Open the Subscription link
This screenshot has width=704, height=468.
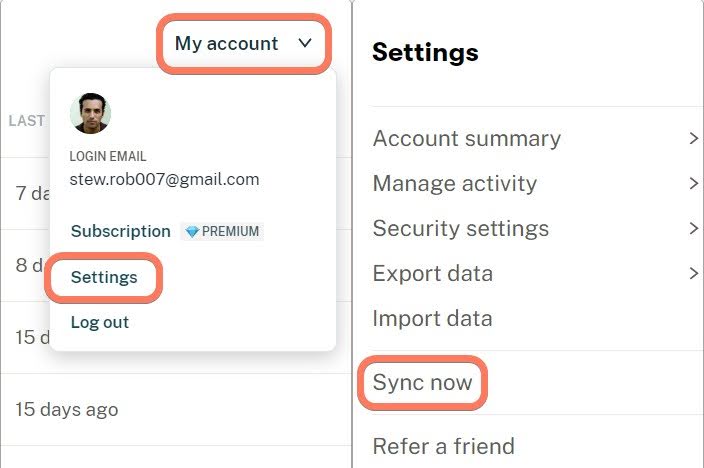(x=120, y=231)
